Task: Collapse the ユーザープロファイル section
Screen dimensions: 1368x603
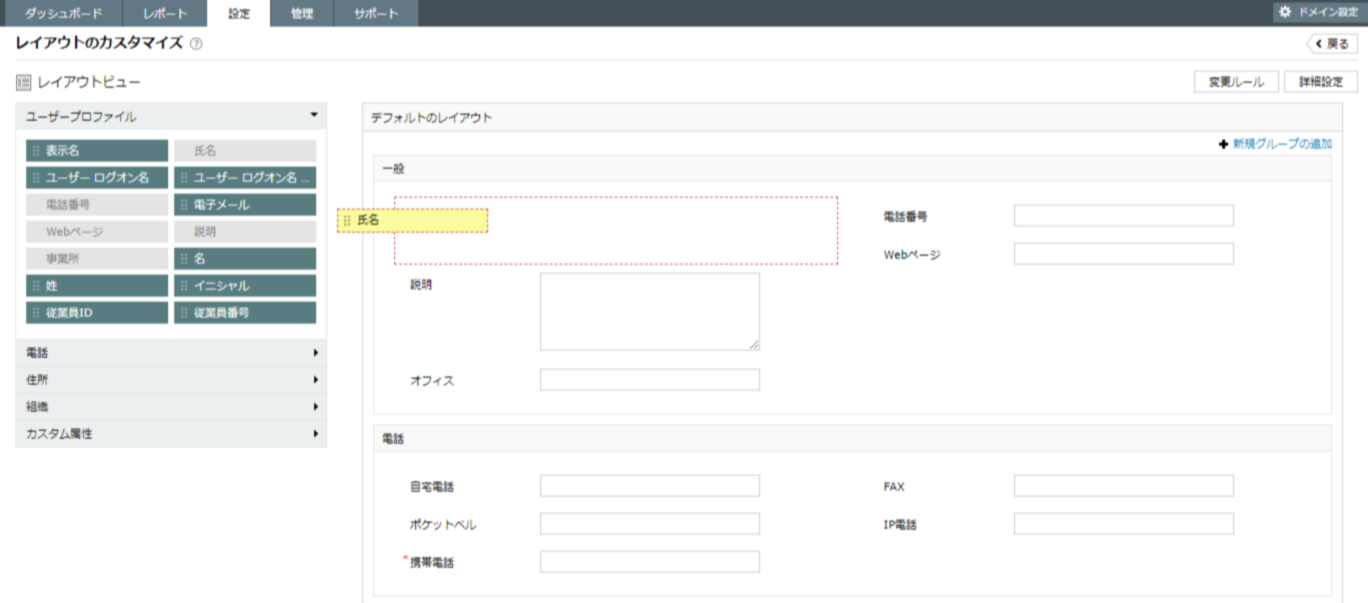Action: (x=314, y=116)
